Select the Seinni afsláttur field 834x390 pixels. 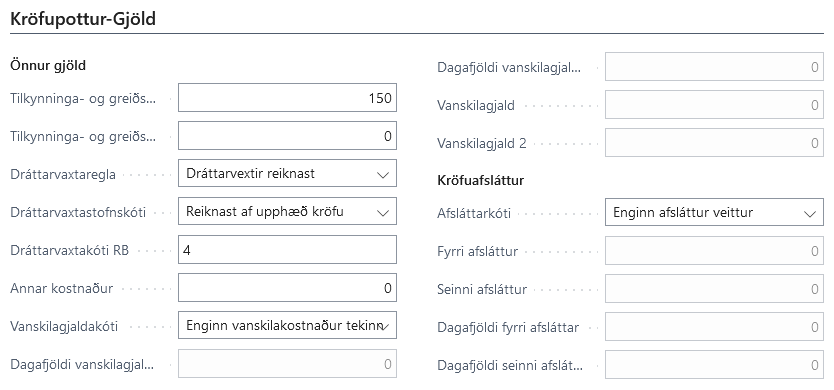[x=714, y=289]
